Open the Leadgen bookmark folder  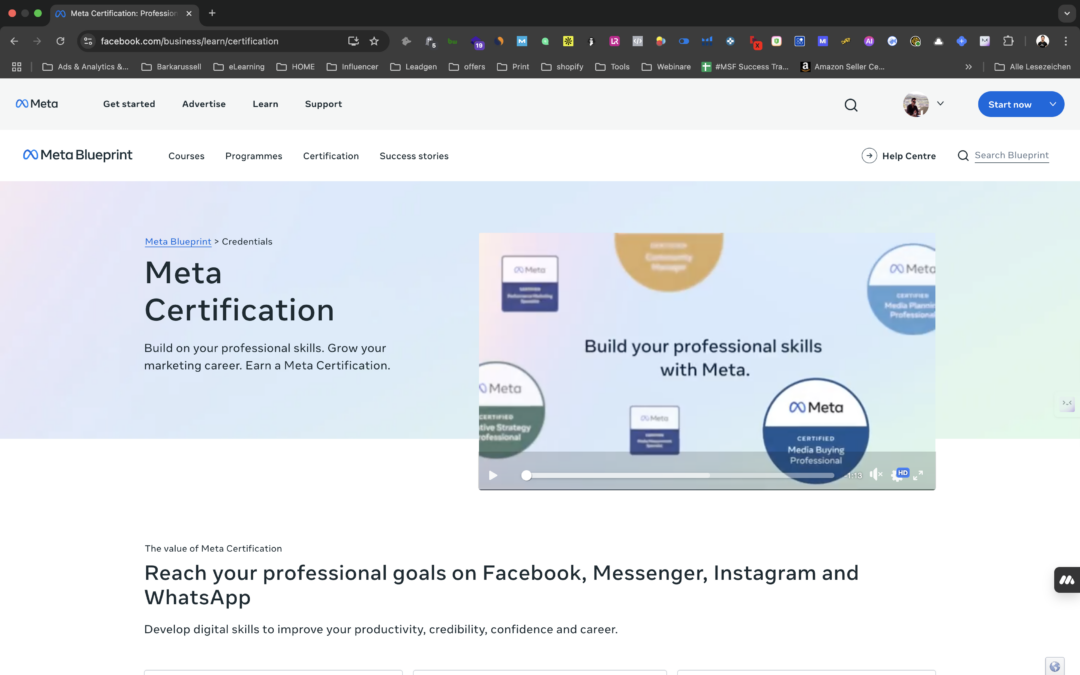413,67
